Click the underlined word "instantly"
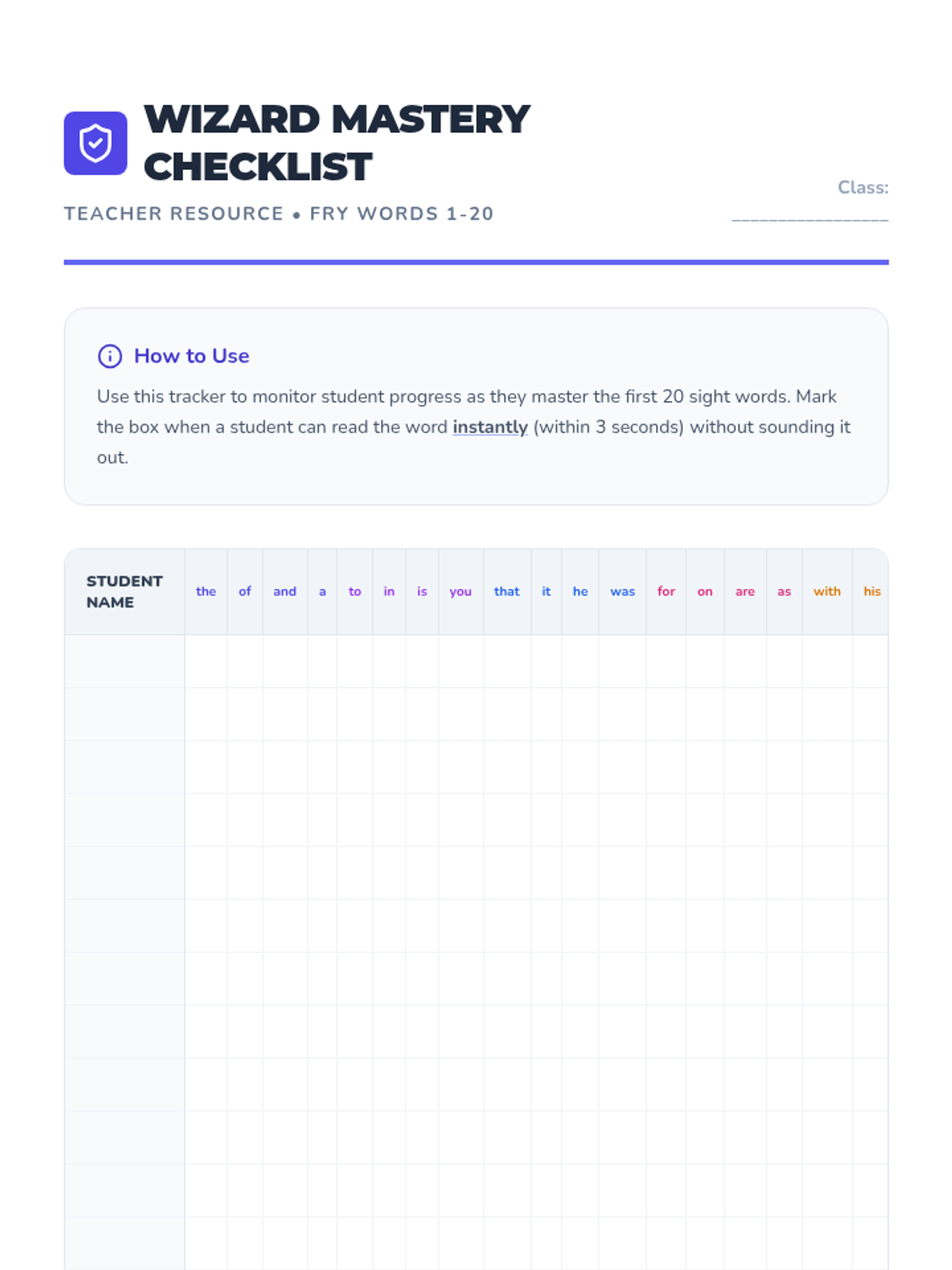Viewport: 952px width, 1270px height. (490, 427)
